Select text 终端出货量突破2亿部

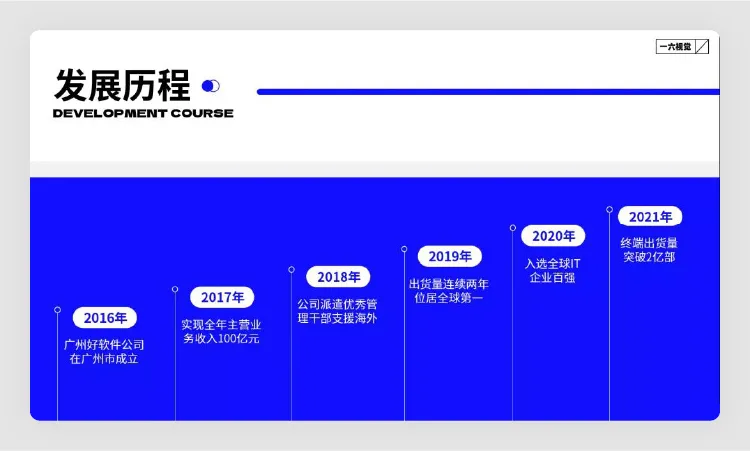(x=649, y=250)
